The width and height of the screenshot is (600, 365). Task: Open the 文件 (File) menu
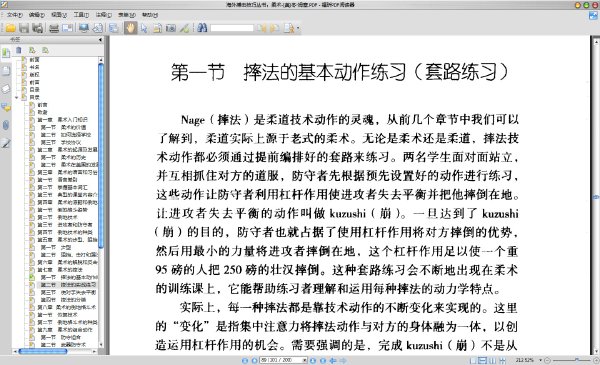point(14,15)
